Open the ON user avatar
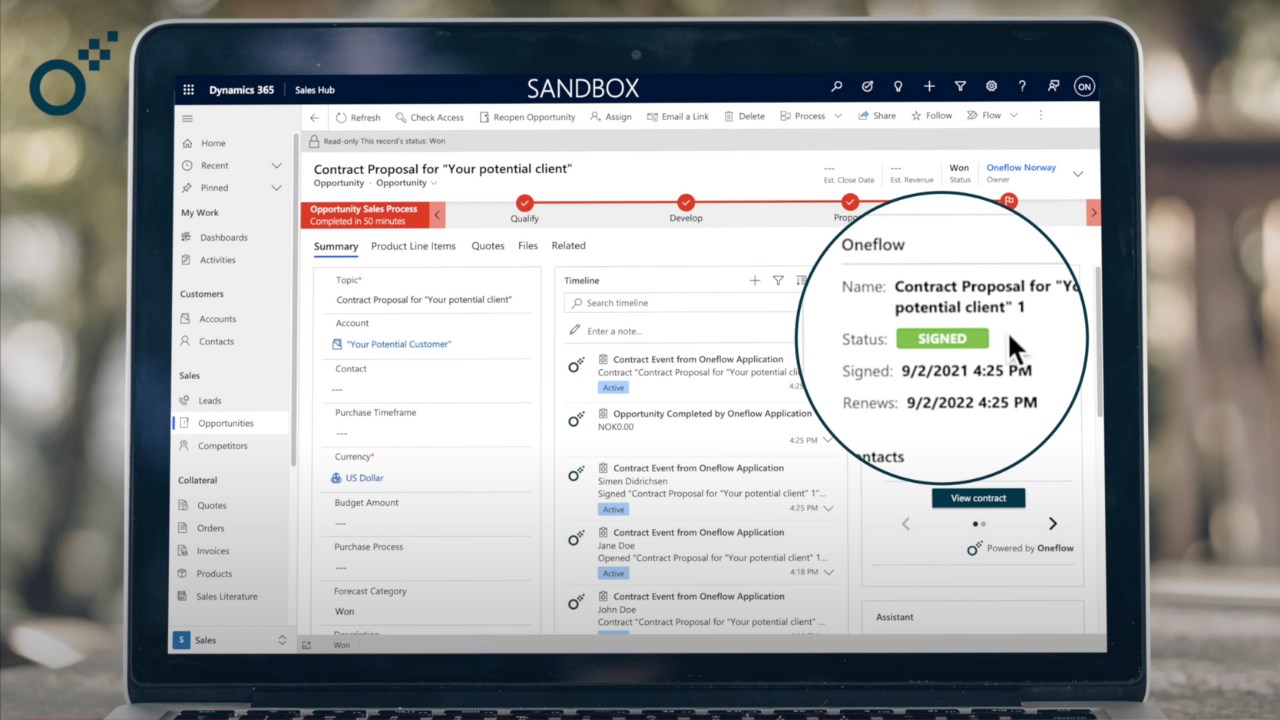This screenshot has height=720, width=1280. coord(1084,87)
